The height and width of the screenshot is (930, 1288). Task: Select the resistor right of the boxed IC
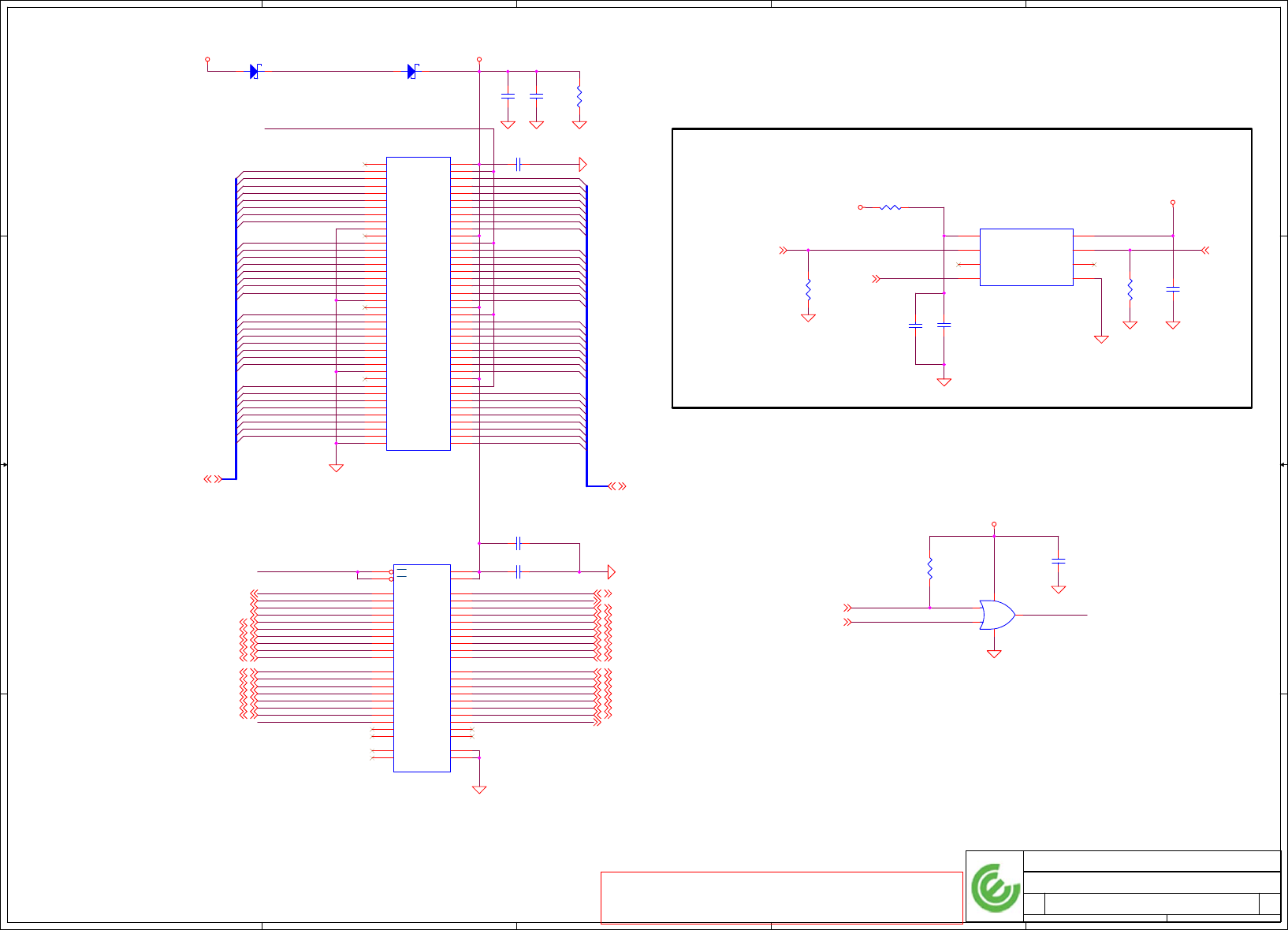1130,289
